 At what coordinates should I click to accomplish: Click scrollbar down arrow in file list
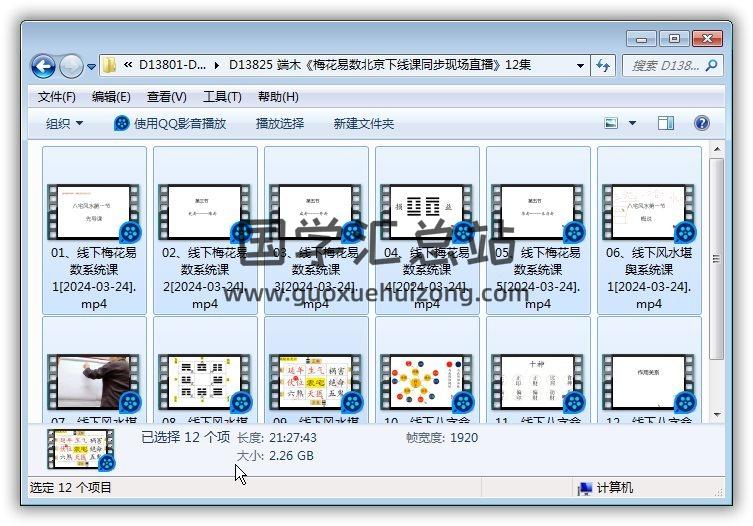pyautogui.click(x=717, y=415)
